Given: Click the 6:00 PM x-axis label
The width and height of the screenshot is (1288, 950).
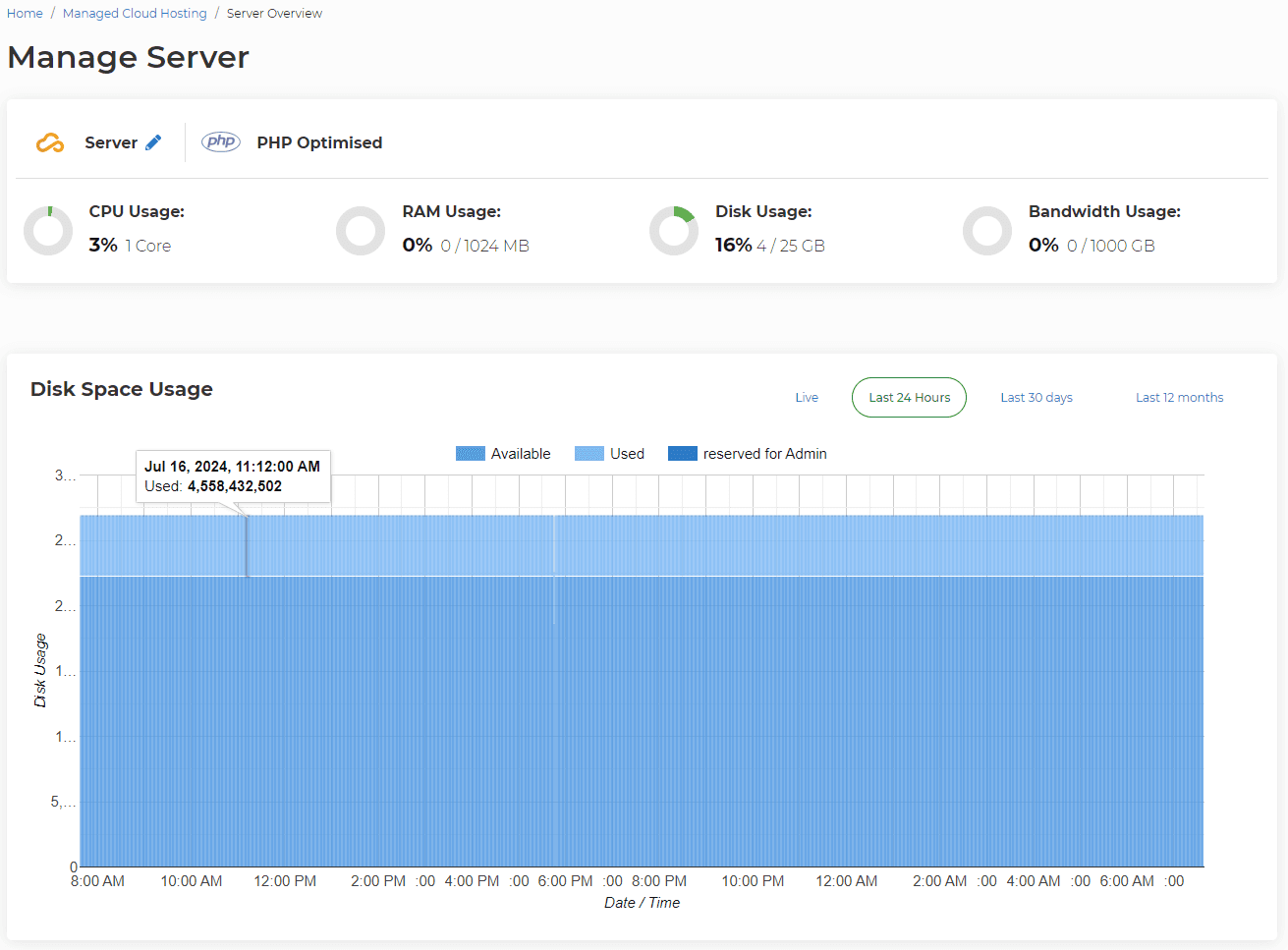Looking at the screenshot, I should (x=566, y=881).
